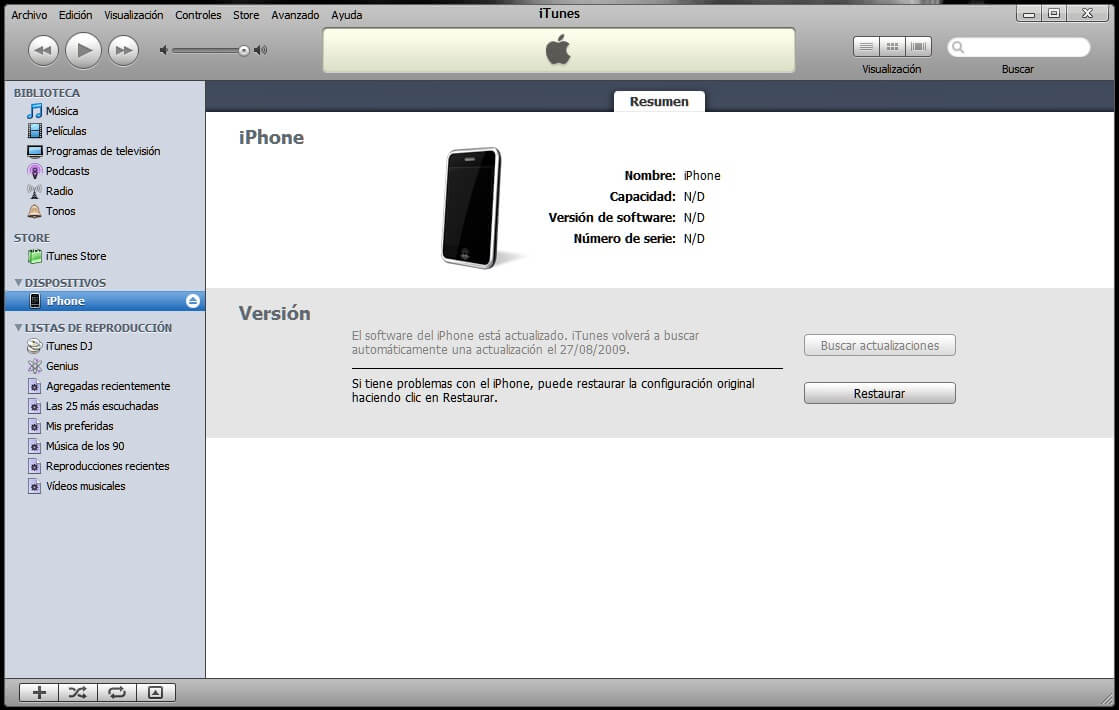1119x710 pixels.
Task: Click the search field in toolbar
Action: pyautogui.click(x=1019, y=47)
